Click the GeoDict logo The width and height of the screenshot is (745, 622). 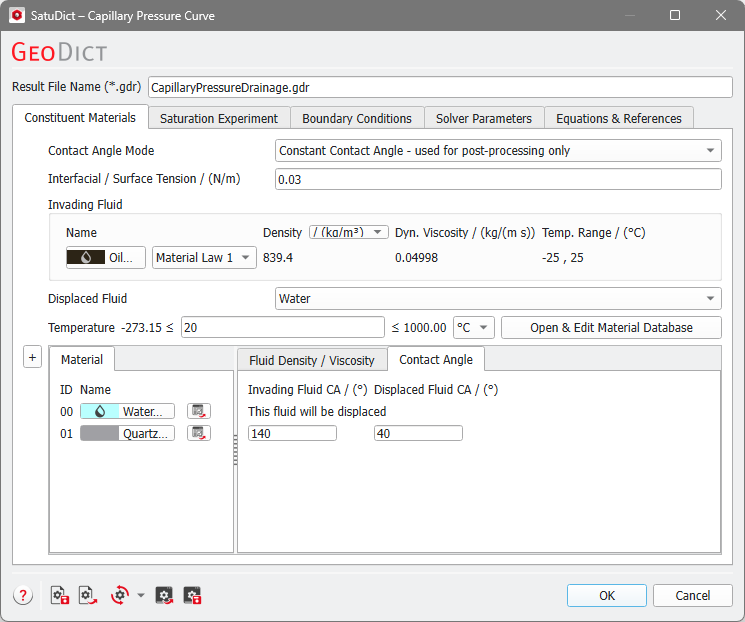coord(59,52)
